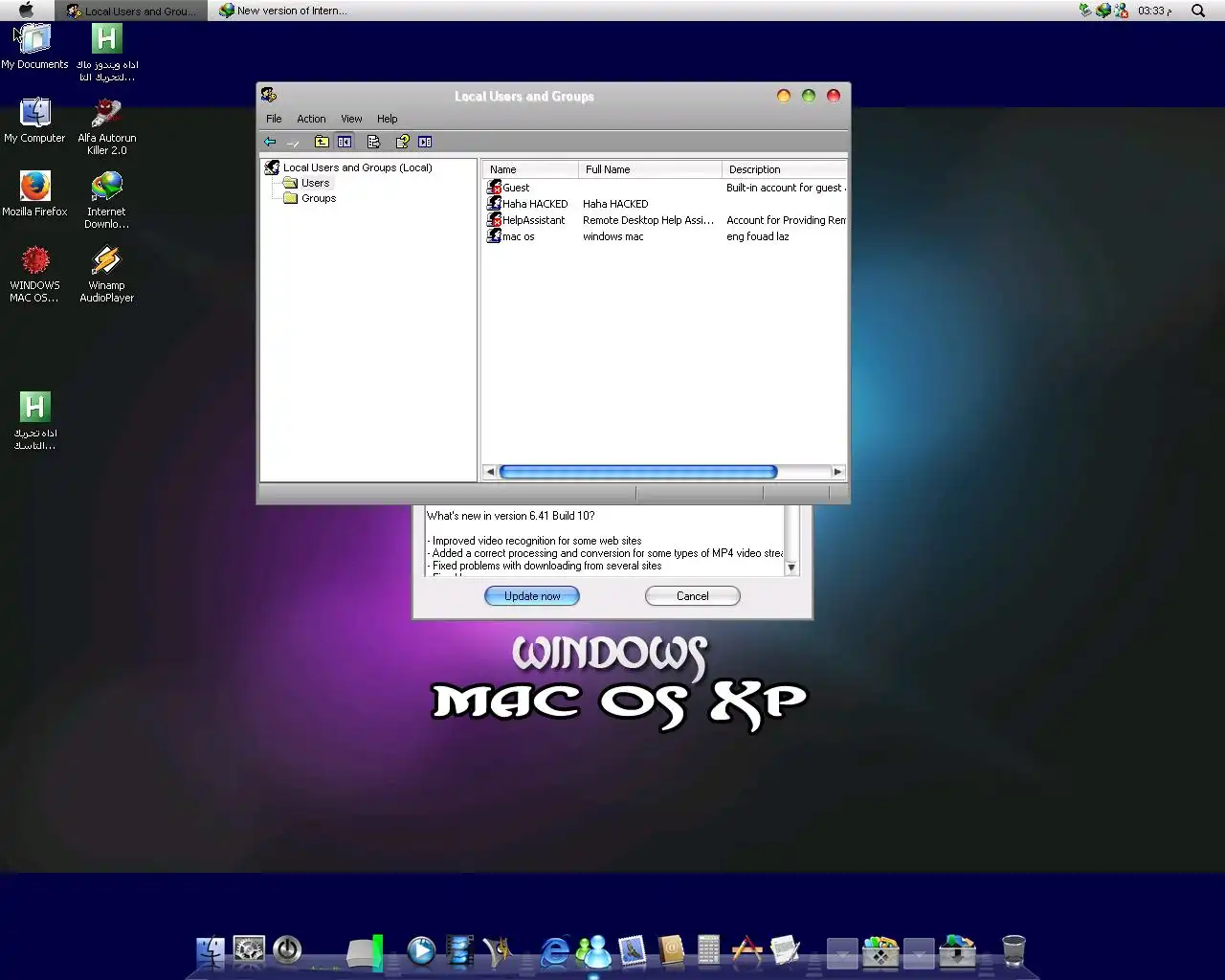This screenshot has width=1225, height=980.
Task: Open the Applications 'A' icon in the dock
Action: (x=746, y=950)
